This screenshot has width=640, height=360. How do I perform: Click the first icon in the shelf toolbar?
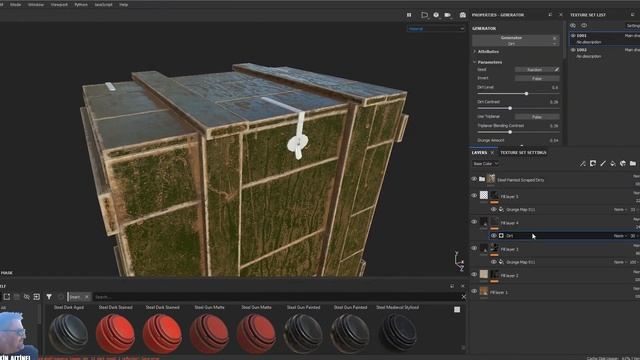[x=7, y=297]
